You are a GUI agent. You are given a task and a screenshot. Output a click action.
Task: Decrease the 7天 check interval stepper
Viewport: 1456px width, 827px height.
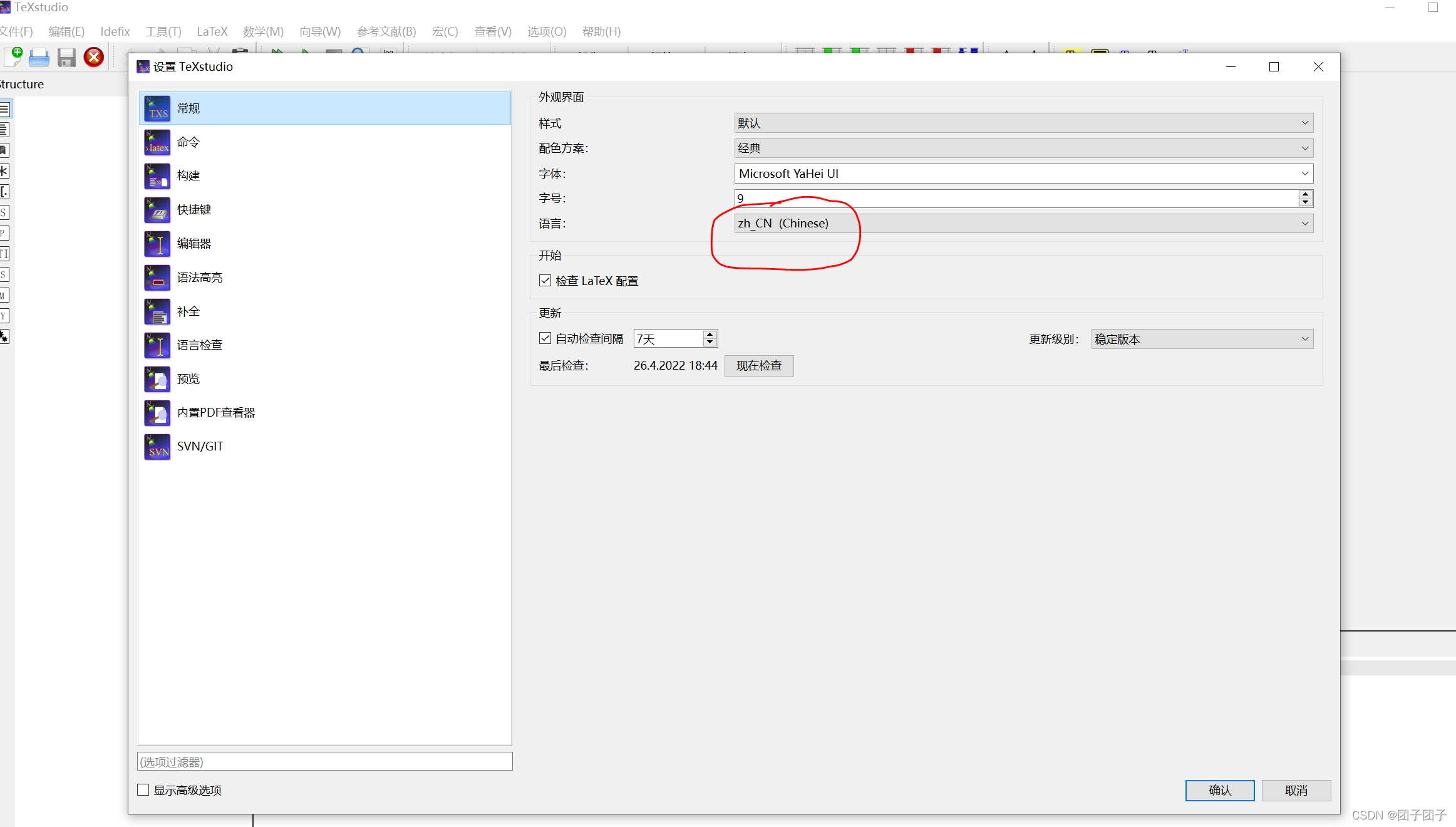point(710,343)
